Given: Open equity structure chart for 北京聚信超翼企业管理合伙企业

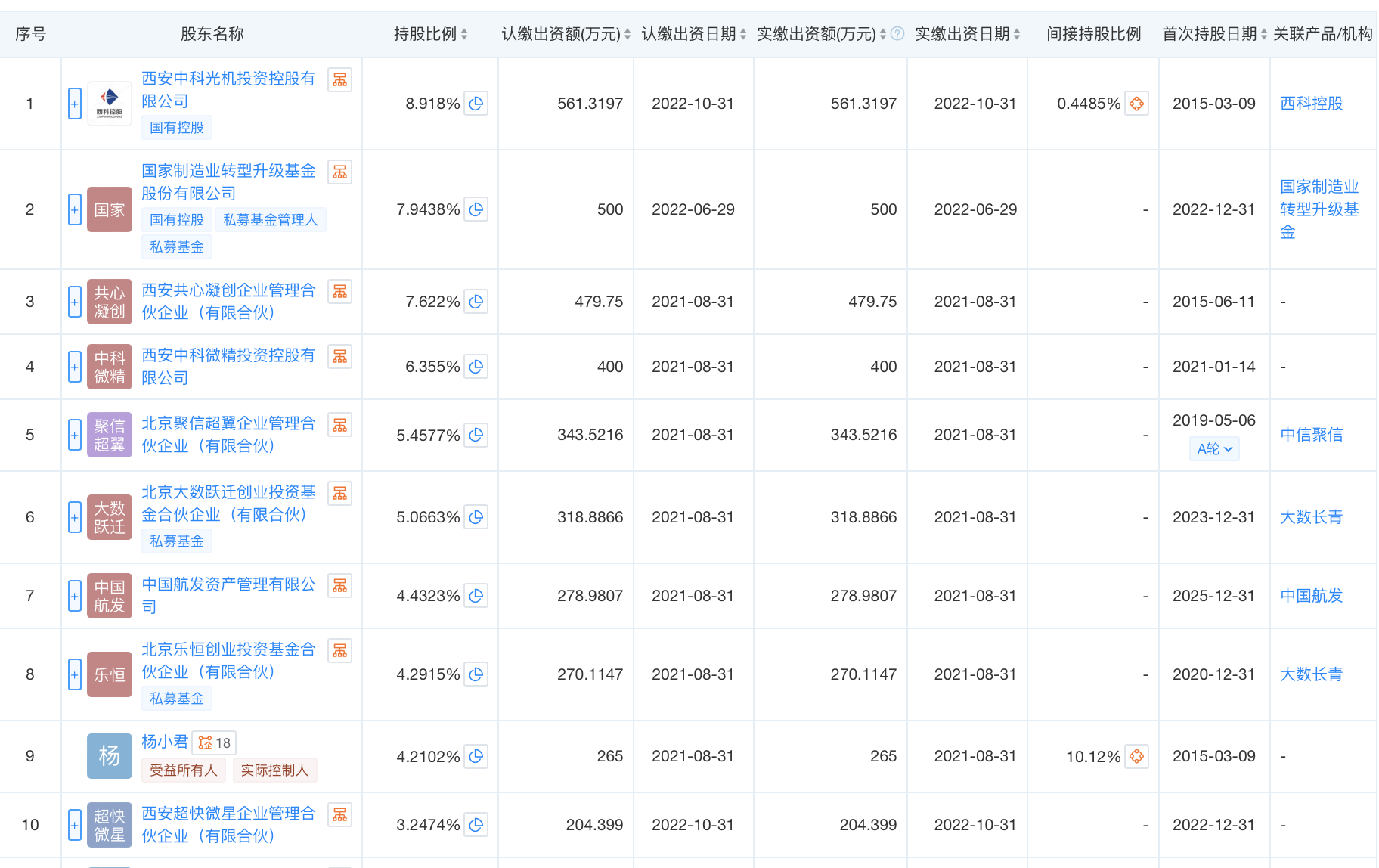Looking at the screenshot, I should (x=340, y=425).
